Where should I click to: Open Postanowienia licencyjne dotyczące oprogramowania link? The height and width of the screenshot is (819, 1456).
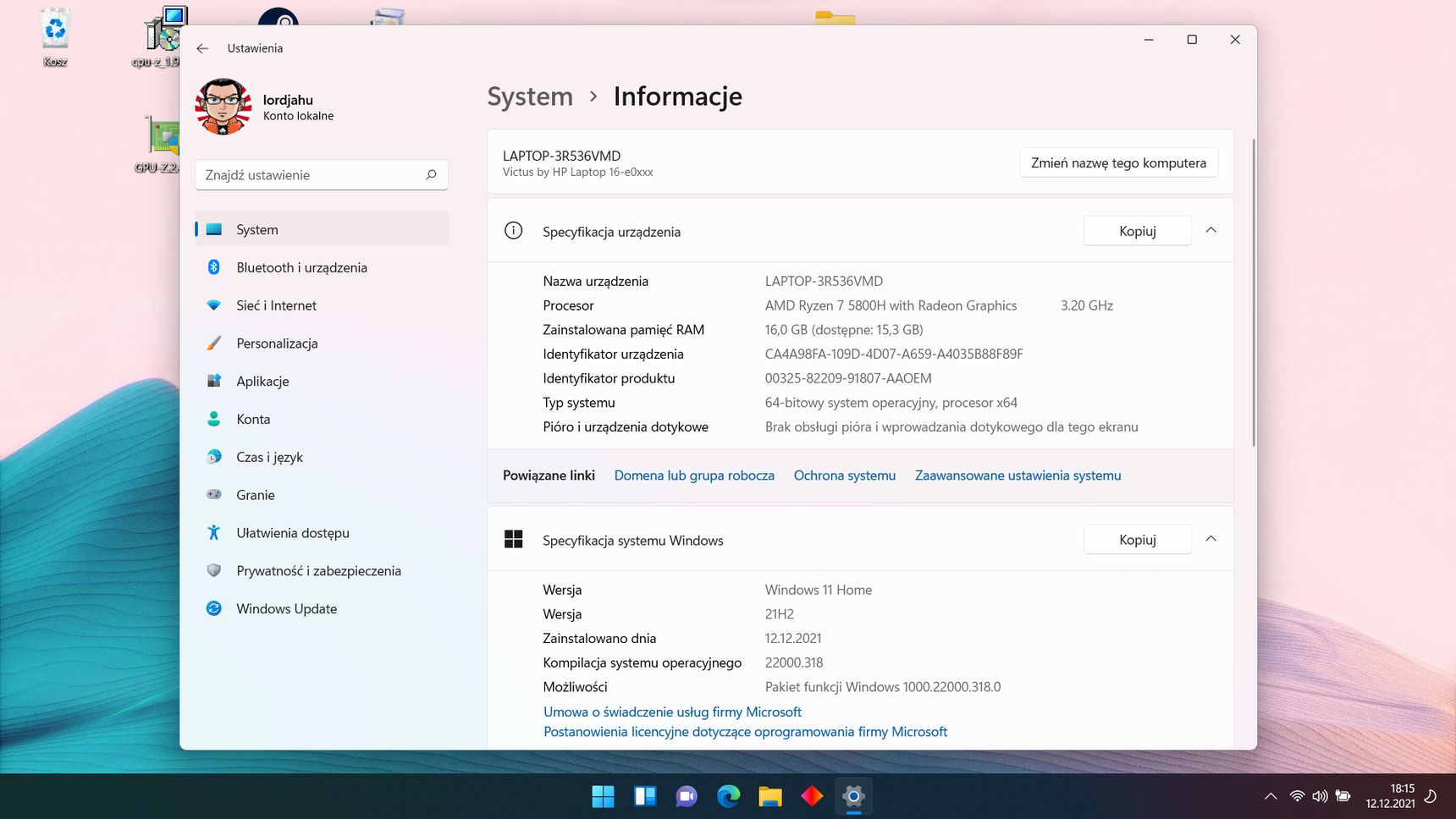tap(745, 732)
